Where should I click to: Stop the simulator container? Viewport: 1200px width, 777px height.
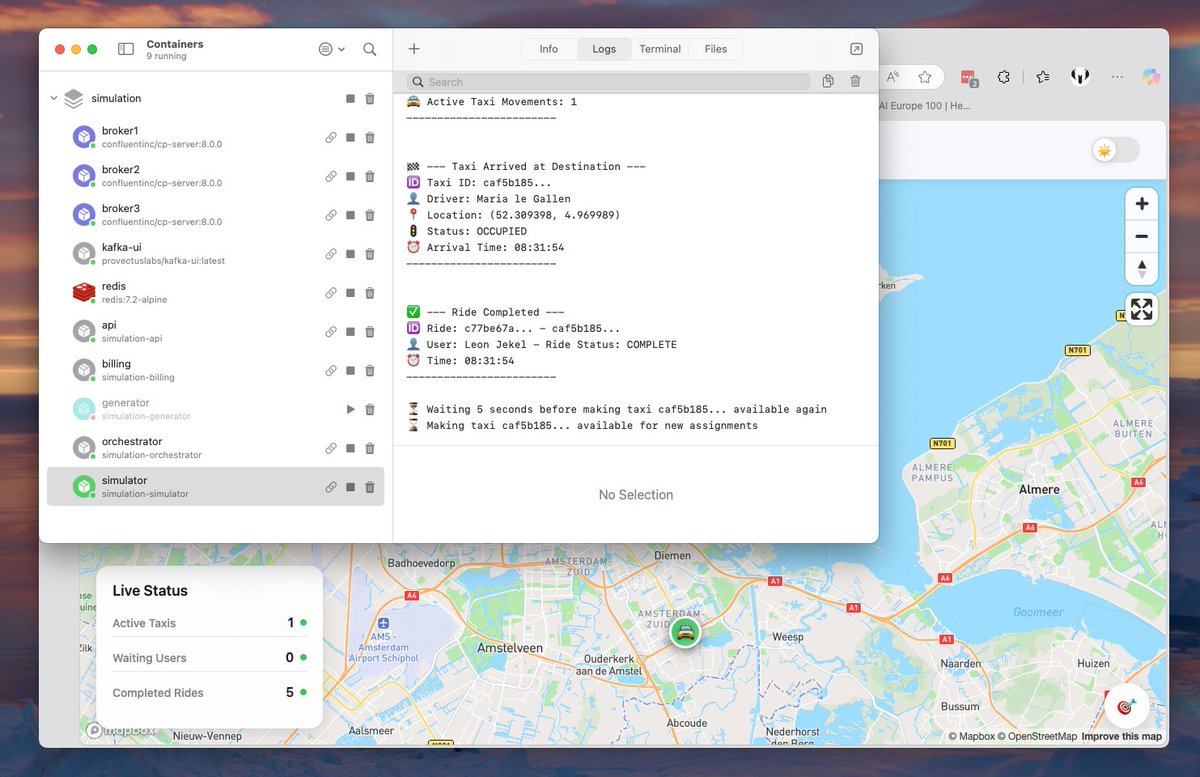[x=350, y=487]
